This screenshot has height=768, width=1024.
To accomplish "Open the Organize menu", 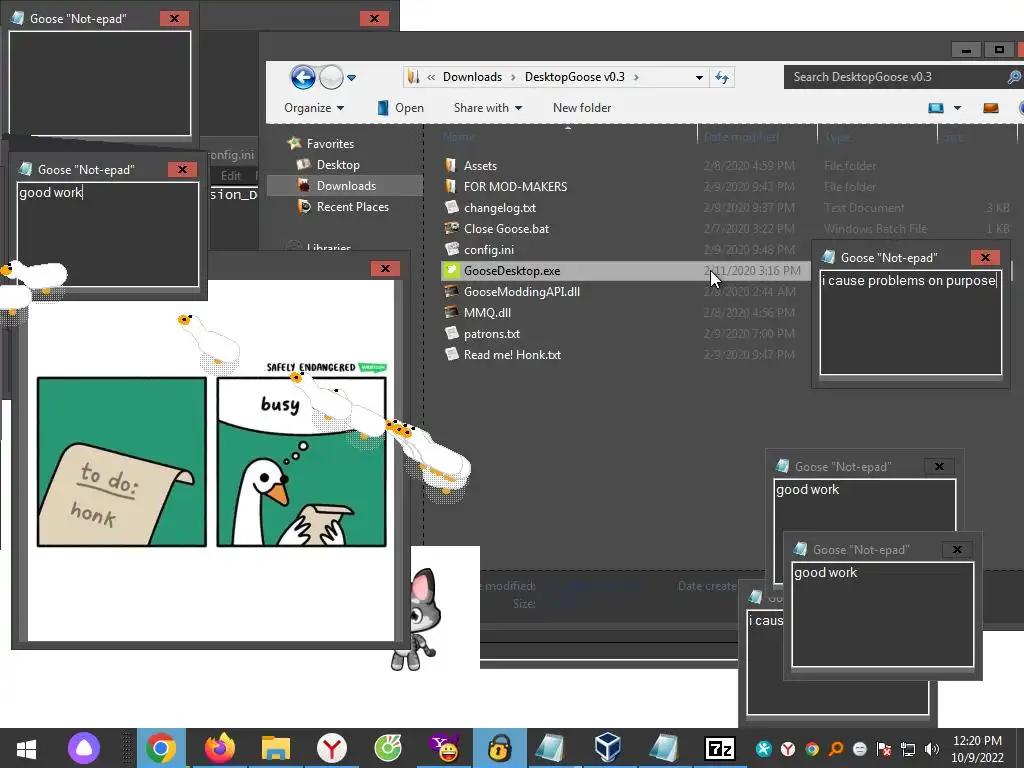I will pos(313,108).
